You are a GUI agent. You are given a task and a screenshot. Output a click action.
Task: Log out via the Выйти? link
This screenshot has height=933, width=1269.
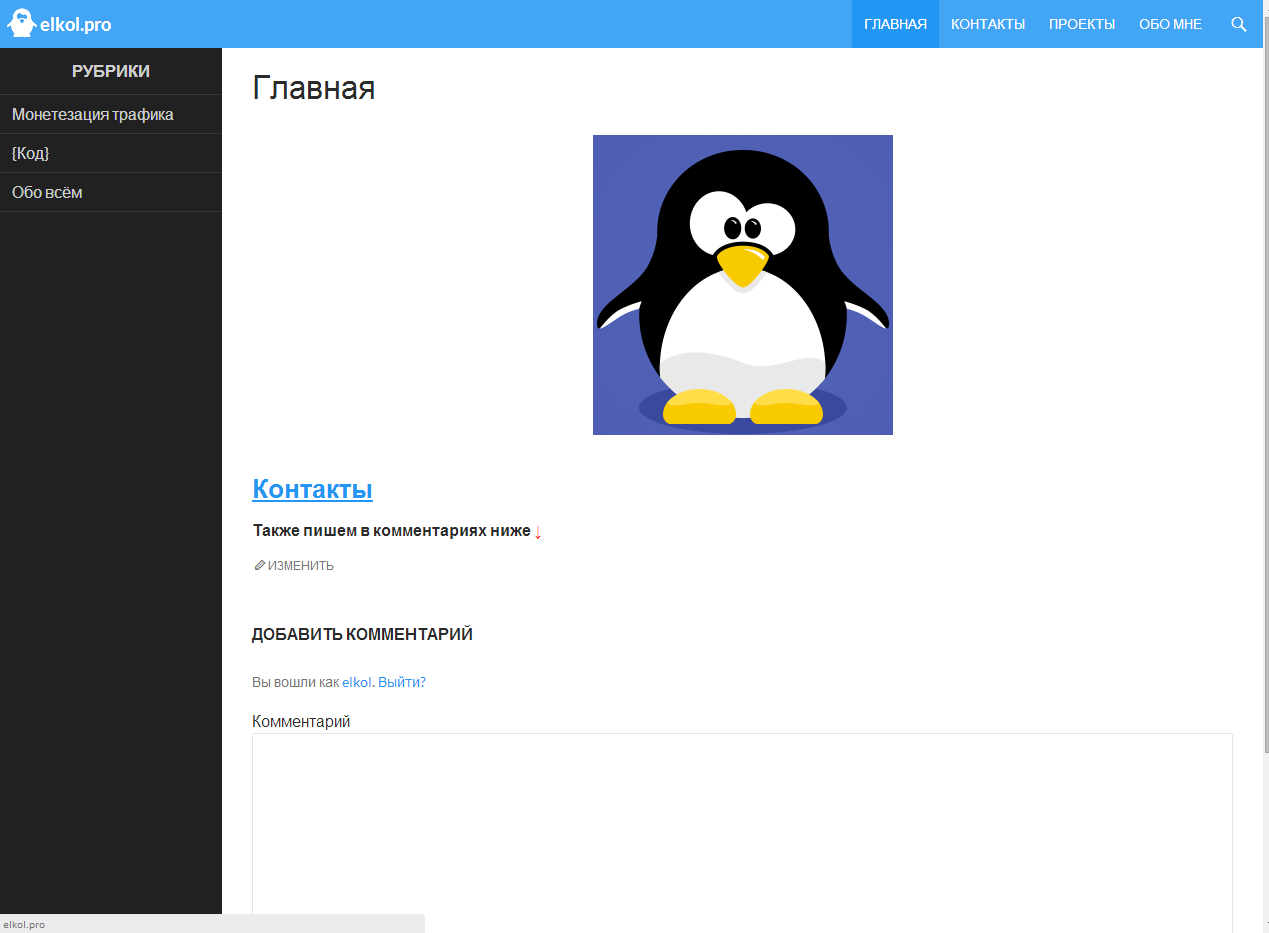pos(402,682)
